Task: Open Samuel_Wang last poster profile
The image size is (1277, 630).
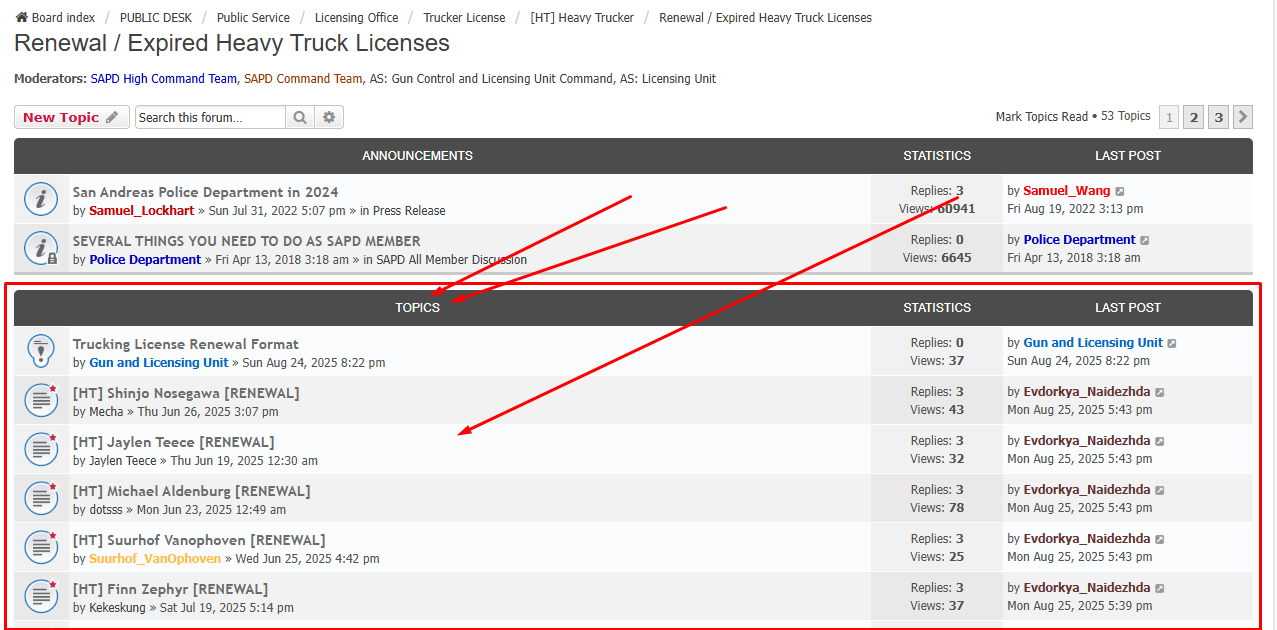Action: pyautogui.click(x=1066, y=190)
